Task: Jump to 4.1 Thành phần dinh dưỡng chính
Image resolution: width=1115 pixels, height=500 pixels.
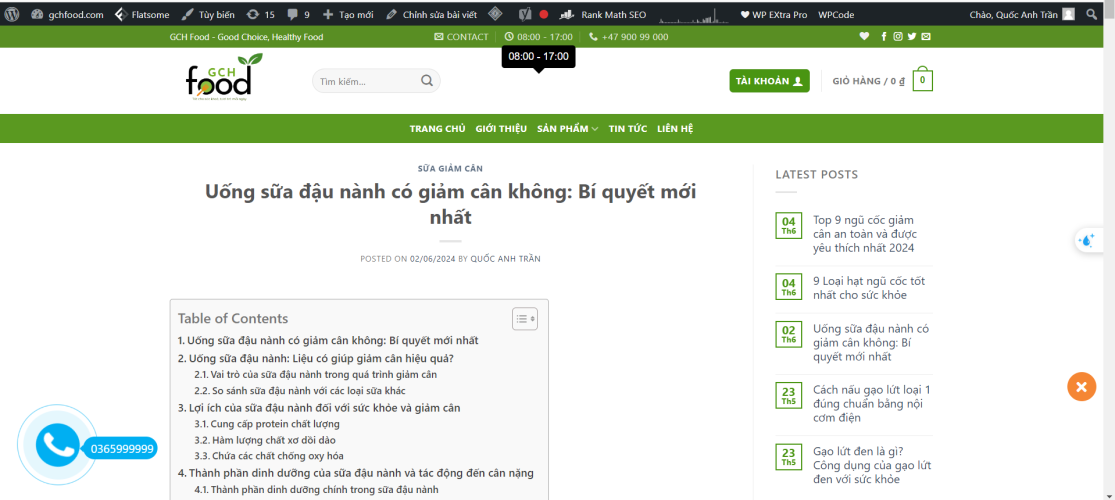Action: 316,489
